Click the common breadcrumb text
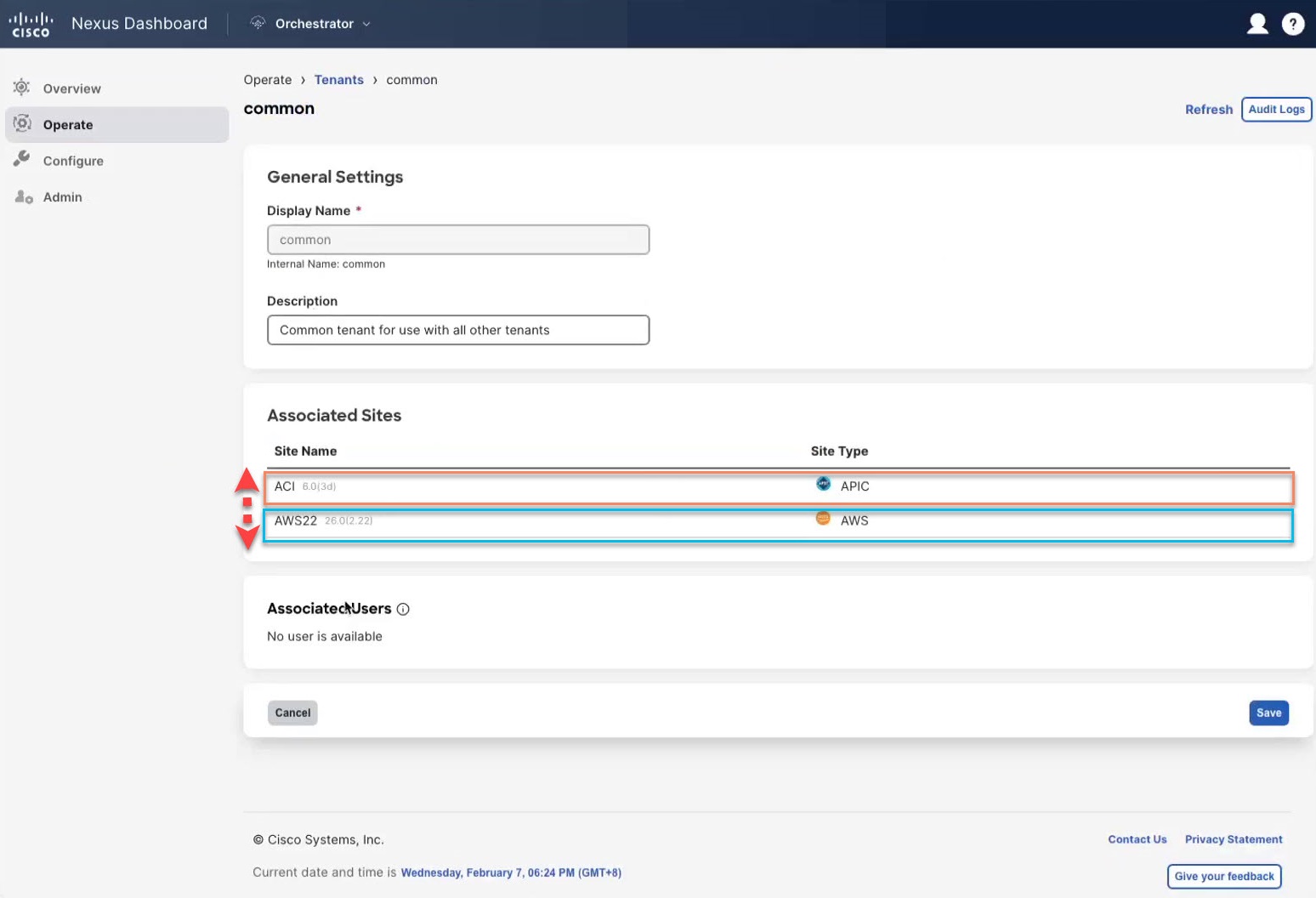Image resolution: width=1316 pixels, height=898 pixels. click(x=411, y=80)
